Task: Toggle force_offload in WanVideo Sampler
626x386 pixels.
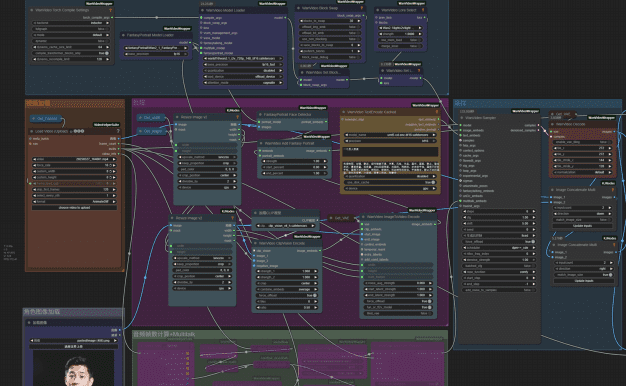Action: [x=499, y=242]
